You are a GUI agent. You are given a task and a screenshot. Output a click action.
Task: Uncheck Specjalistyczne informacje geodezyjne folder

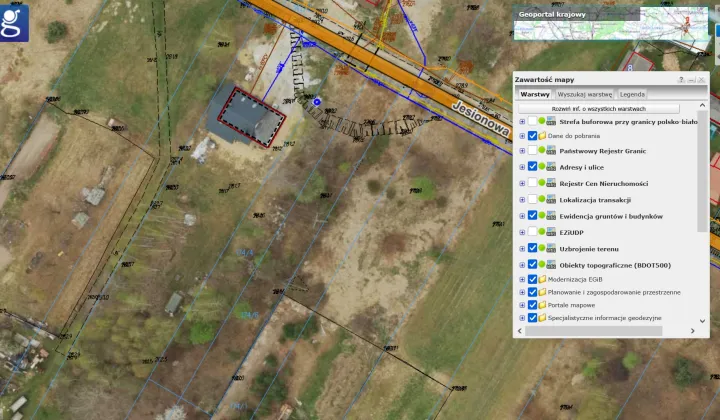pyautogui.click(x=532, y=318)
